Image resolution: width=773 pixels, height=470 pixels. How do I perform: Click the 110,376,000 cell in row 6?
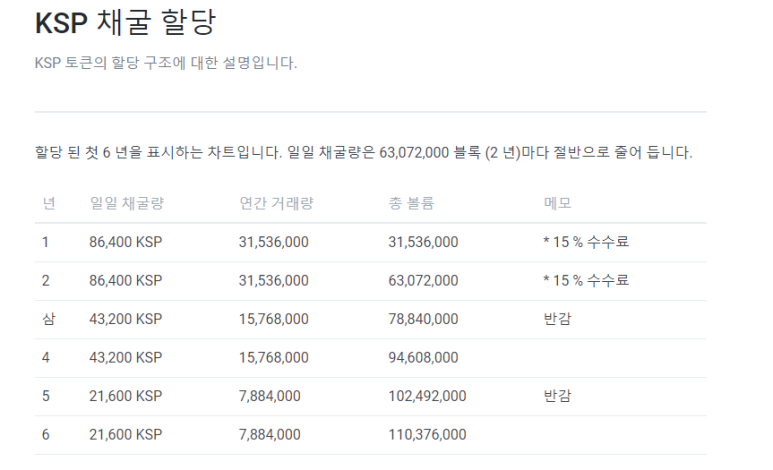click(x=427, y=434)
